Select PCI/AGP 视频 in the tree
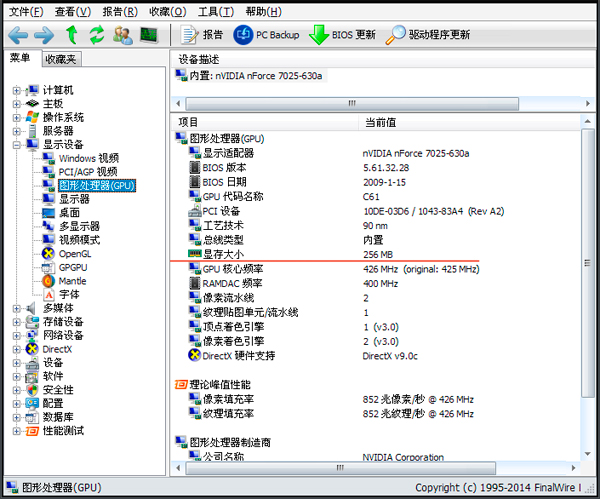Image resolution: width=600 pixels, height=499 pixels. pos(88,172)
